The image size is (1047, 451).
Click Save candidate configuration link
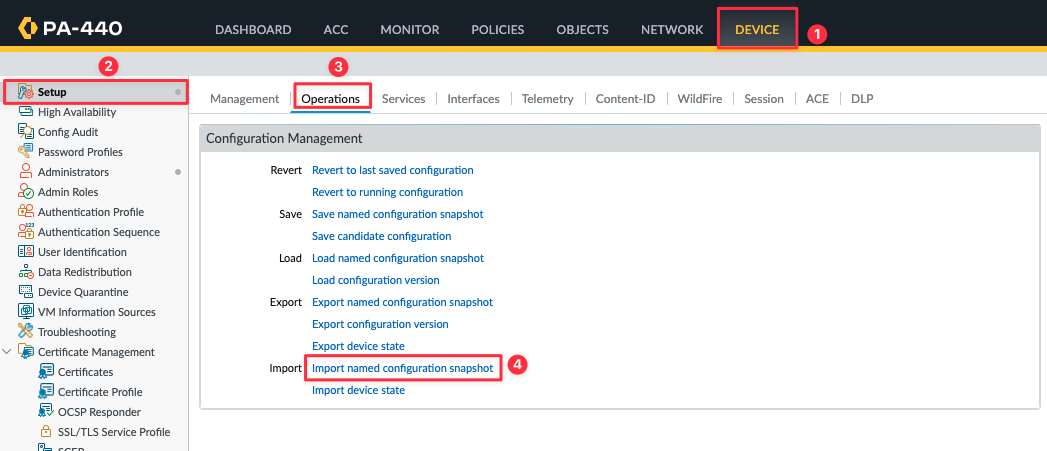pyautogui.click(x=381, y=237)
